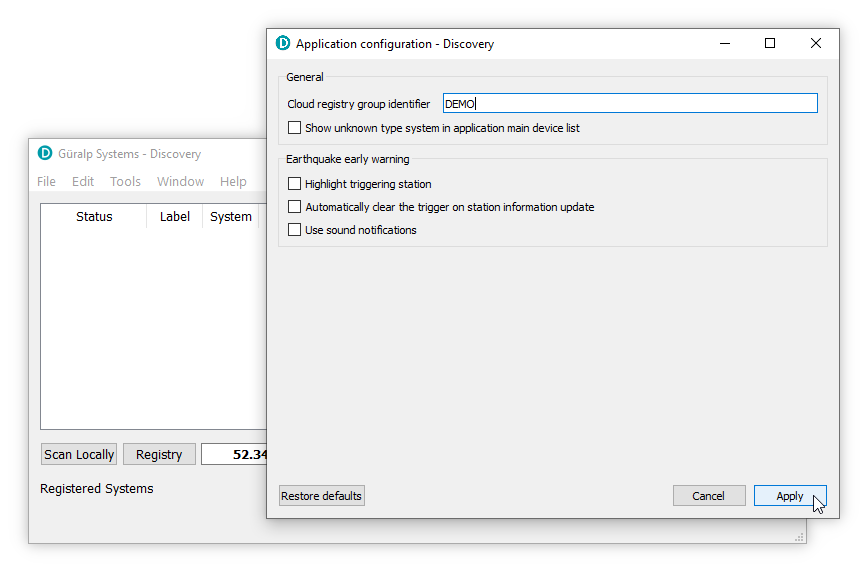This screenshot has height=572, width=868.
Task: Click Restore defaults button
Action: pos(322,496)
